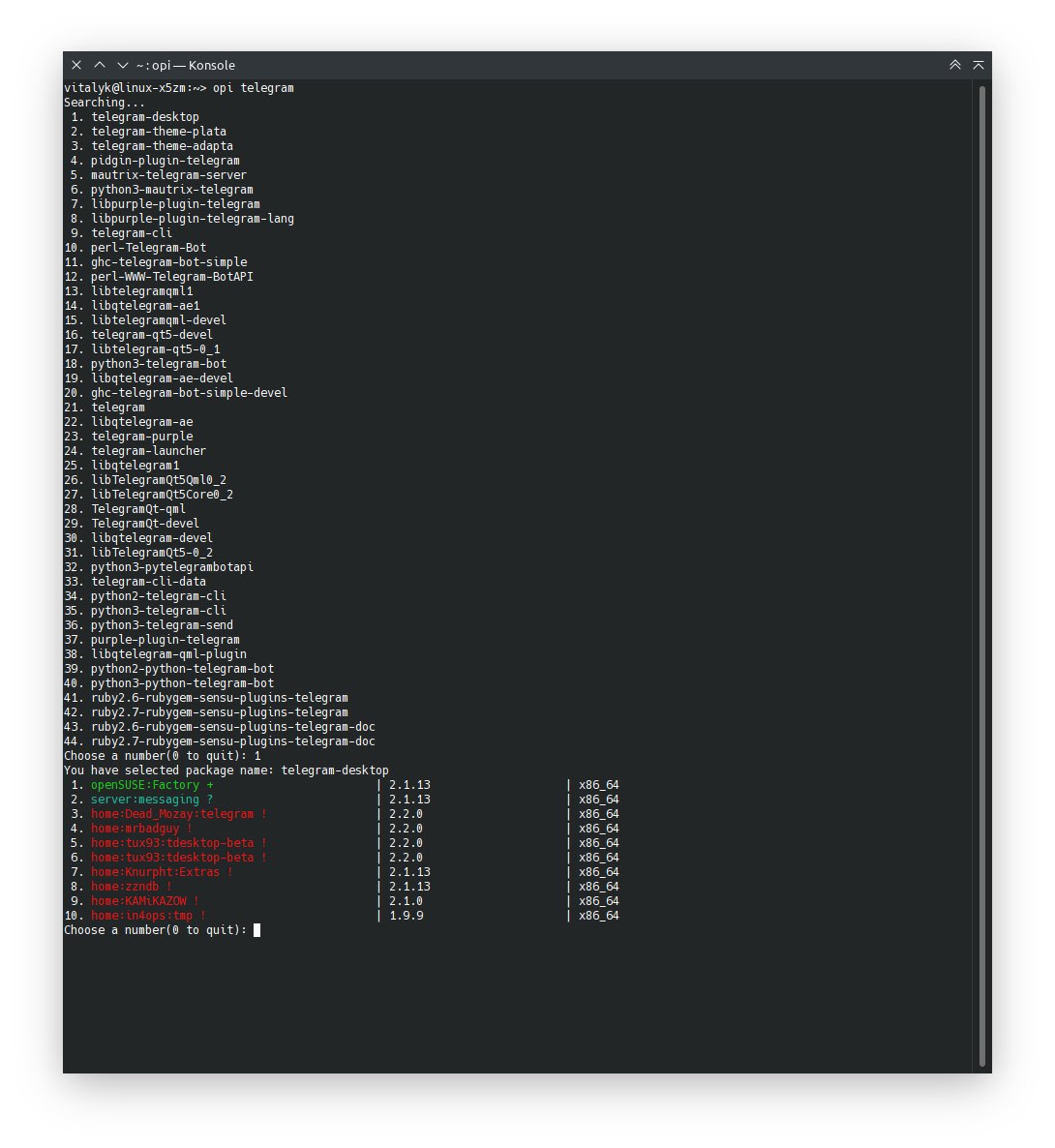Close the Konsole window with the X icon
The image size is (1055, 1148).
tap(76, 65)
